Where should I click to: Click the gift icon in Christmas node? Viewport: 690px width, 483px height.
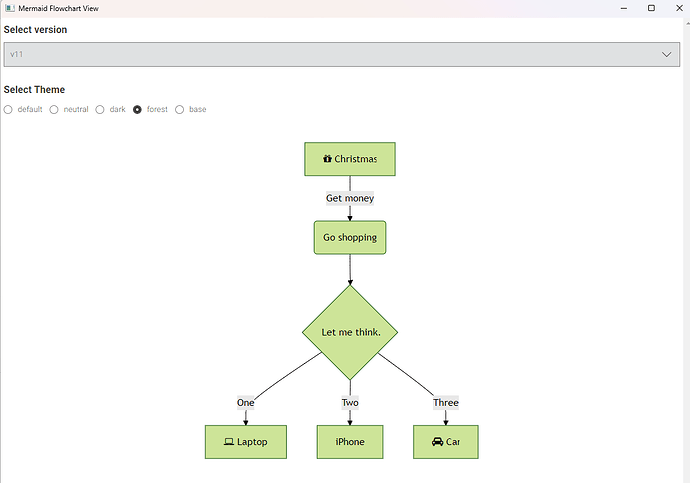tap(327, 159)
